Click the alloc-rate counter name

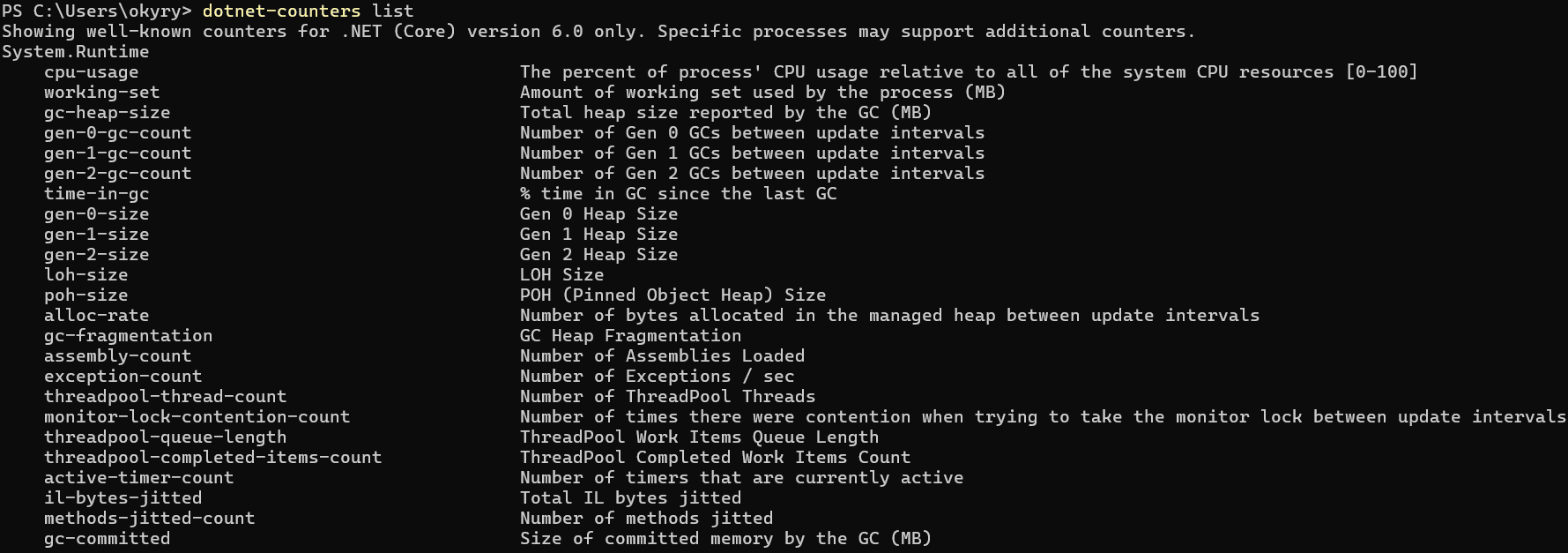[x=97, y=316]
